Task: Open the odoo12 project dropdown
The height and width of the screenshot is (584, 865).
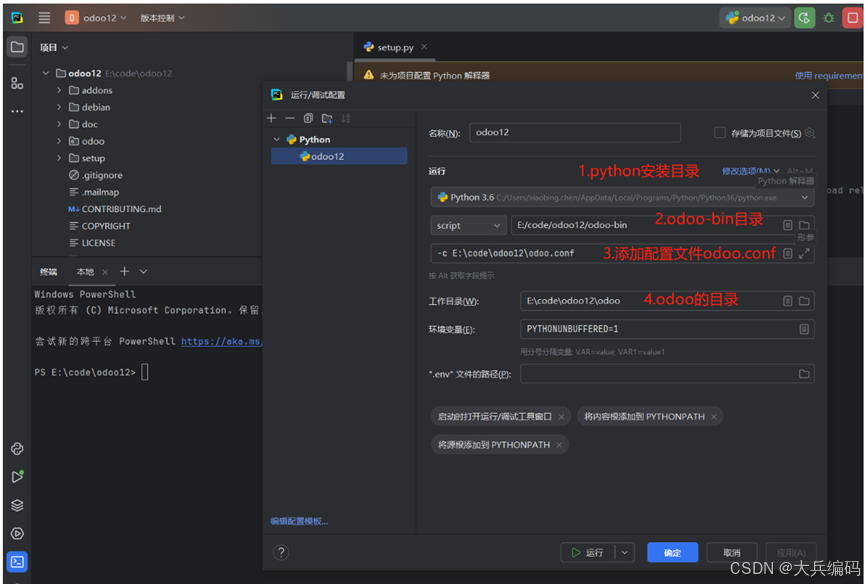Action: (x=96, y=18)
